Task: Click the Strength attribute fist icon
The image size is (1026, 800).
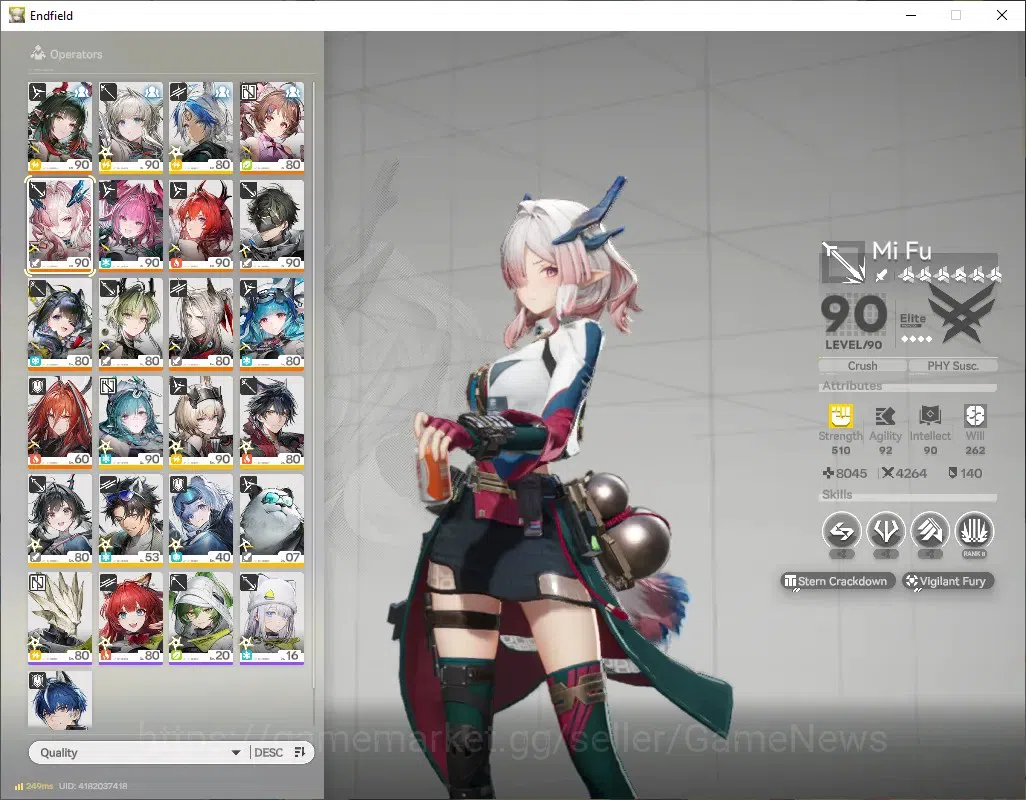Action: click(x=841, y=416)
